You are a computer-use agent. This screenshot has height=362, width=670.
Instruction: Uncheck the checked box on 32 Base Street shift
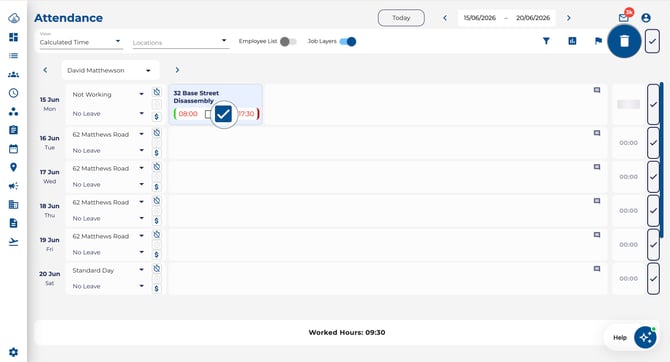[x=223, y=114]
